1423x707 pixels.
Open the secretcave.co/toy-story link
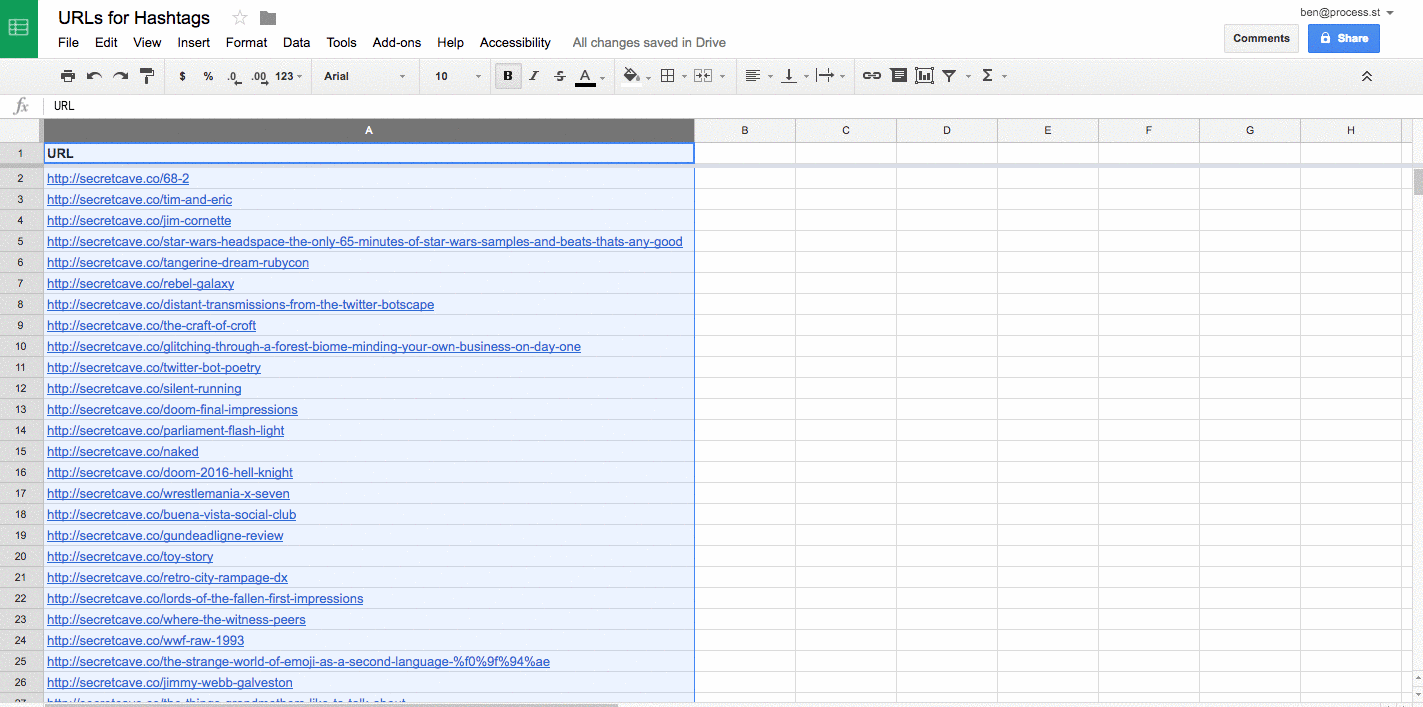click(x=130, y=557)
